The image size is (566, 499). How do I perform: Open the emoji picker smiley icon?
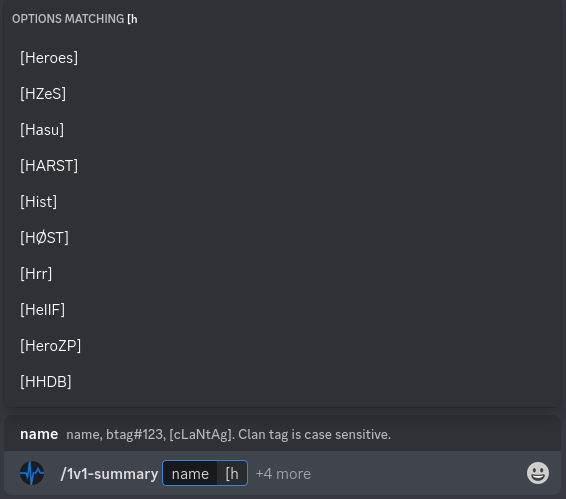coord(537,473)
